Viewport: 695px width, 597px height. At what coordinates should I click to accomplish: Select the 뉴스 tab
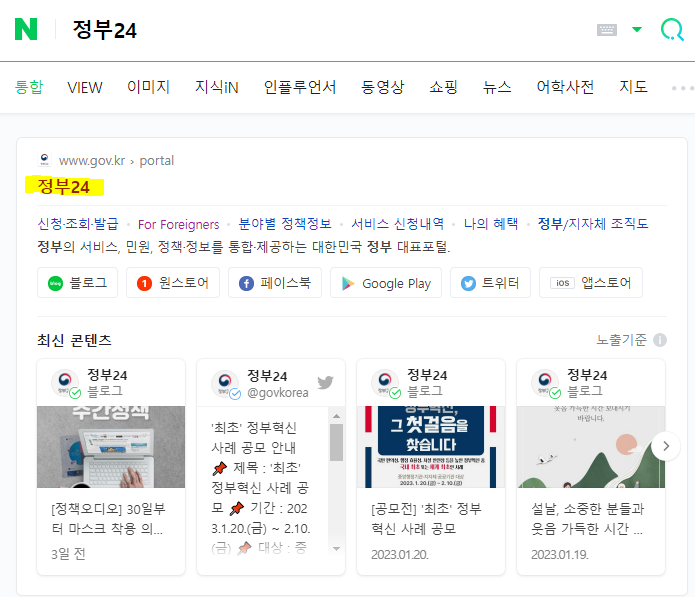pos(497,87)
